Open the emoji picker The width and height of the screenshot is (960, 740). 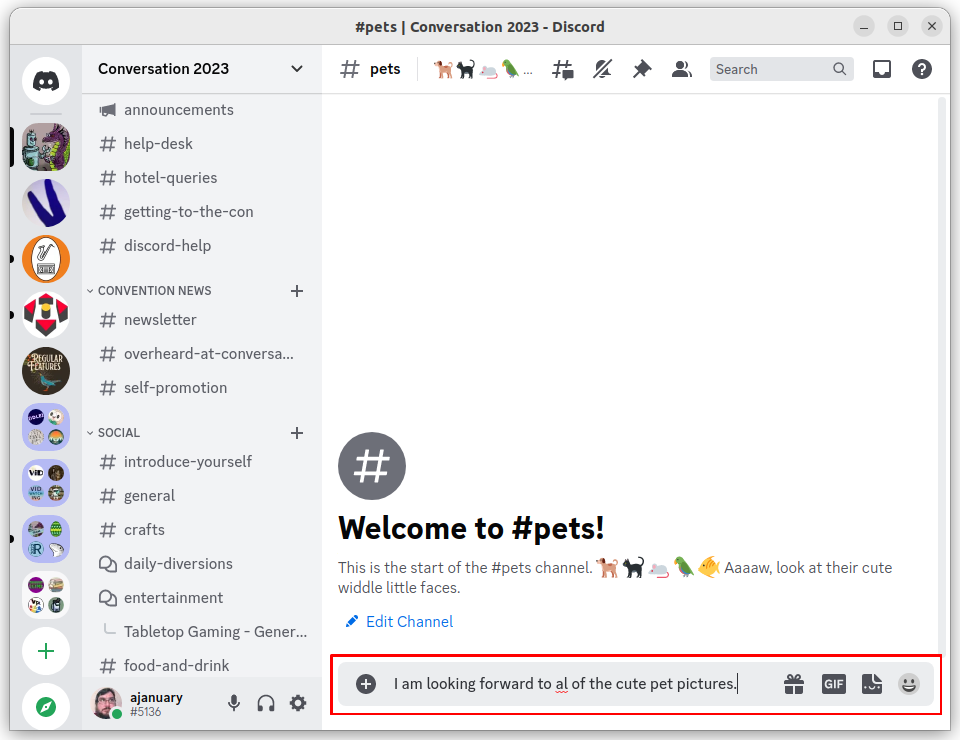point(909,684)
